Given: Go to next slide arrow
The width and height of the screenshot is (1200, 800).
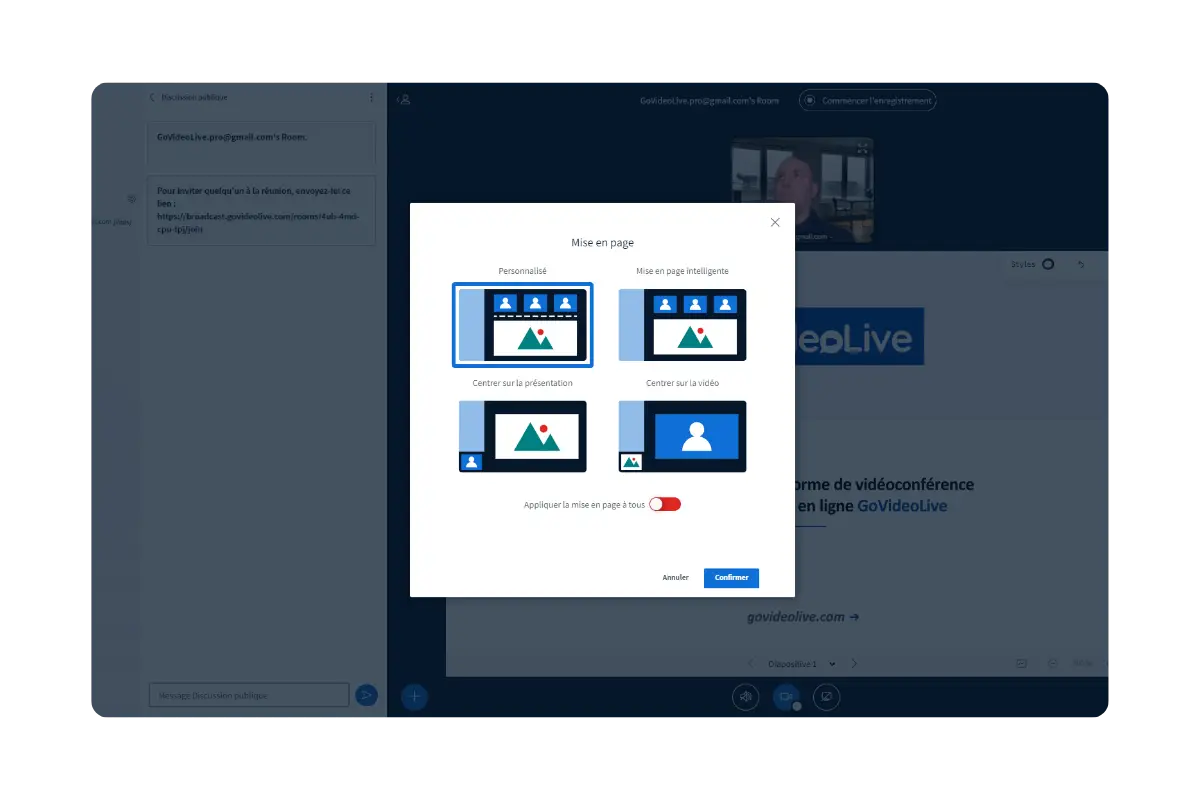Looking at the screenshot, I should (854, 664).
